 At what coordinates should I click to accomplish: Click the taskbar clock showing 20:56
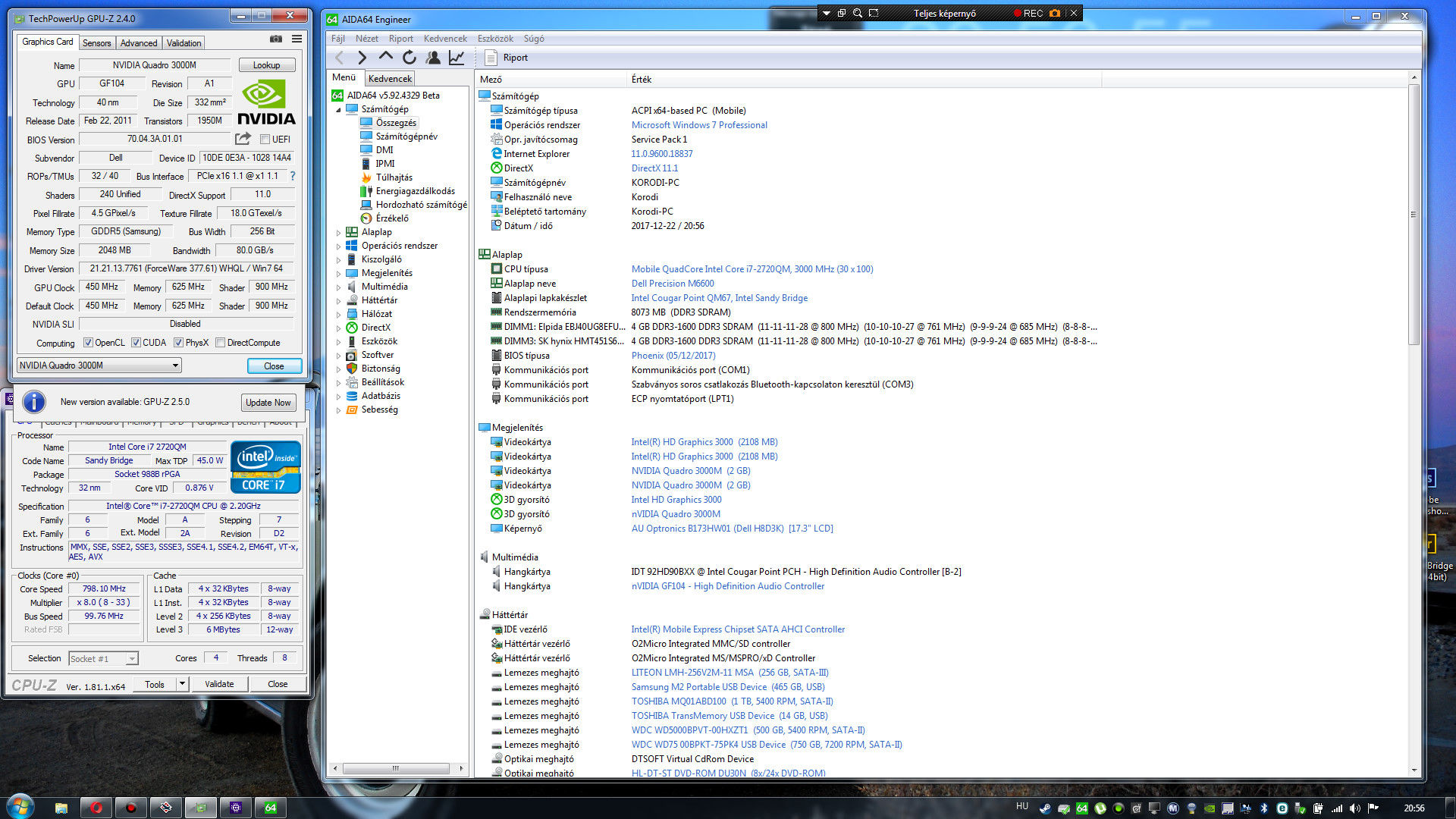(1414, 808)
